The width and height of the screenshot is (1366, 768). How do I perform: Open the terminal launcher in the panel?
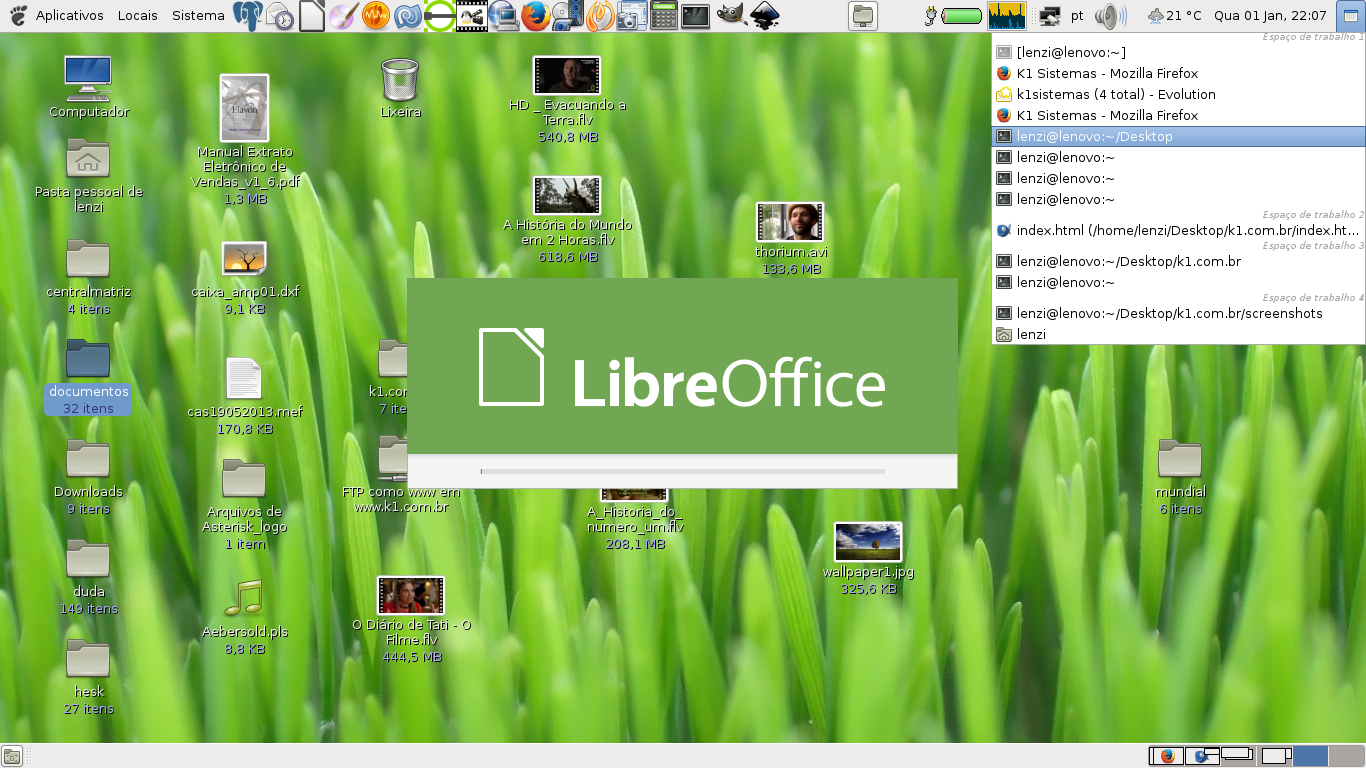695,16
